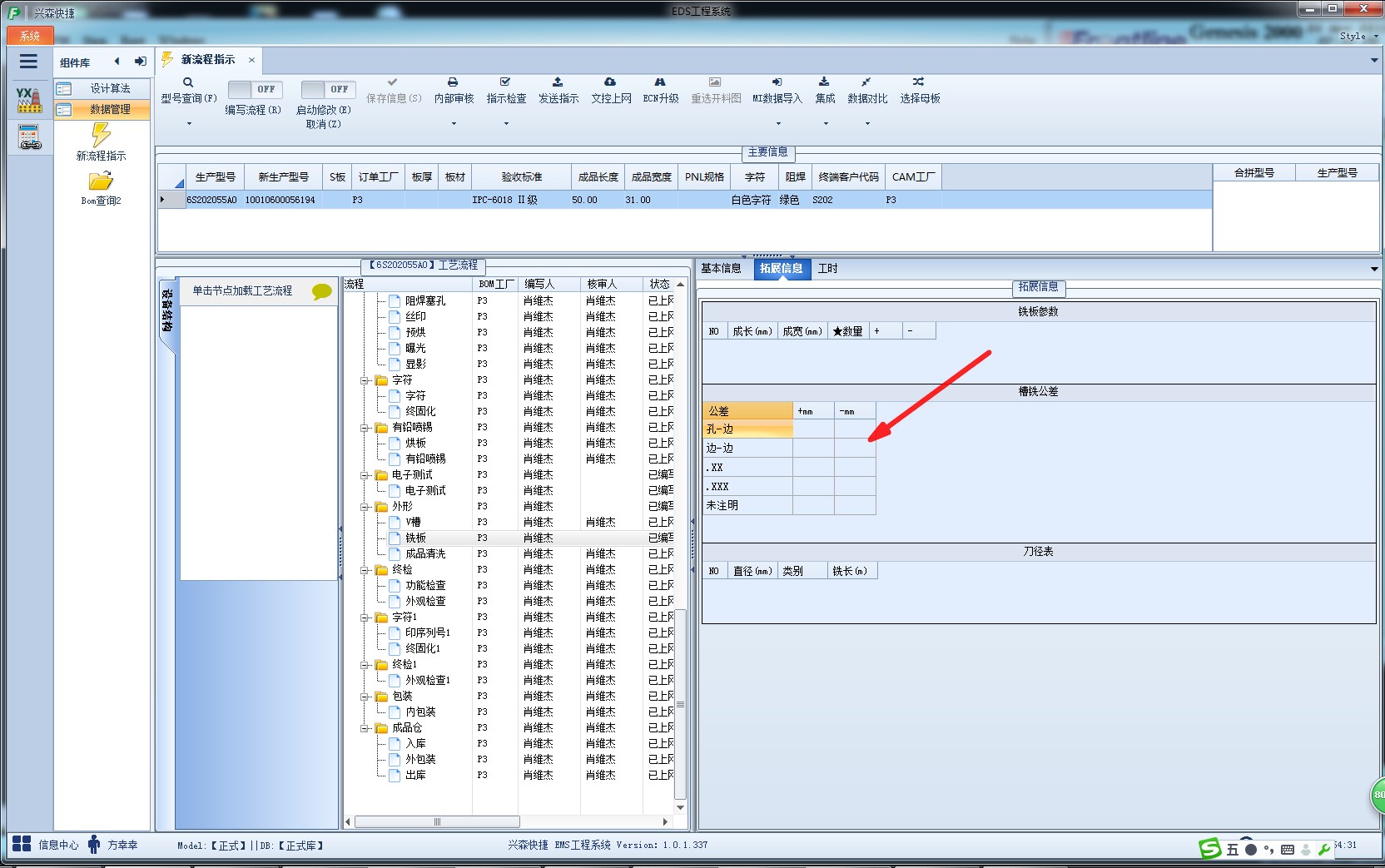Open the 信息中心 grid icon
The width and height of the screenshot is (1385, 868).
click(x=22, y=844)
